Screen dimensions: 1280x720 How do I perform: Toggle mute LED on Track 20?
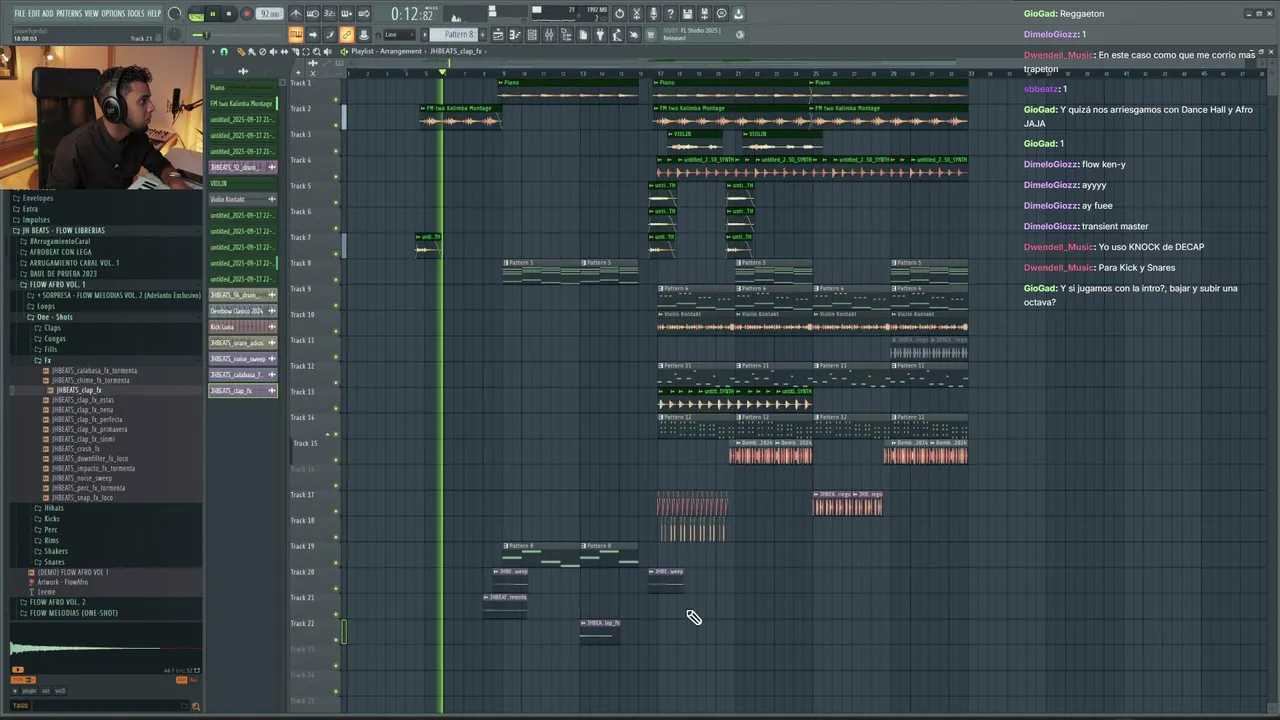(x=336, y=590)
